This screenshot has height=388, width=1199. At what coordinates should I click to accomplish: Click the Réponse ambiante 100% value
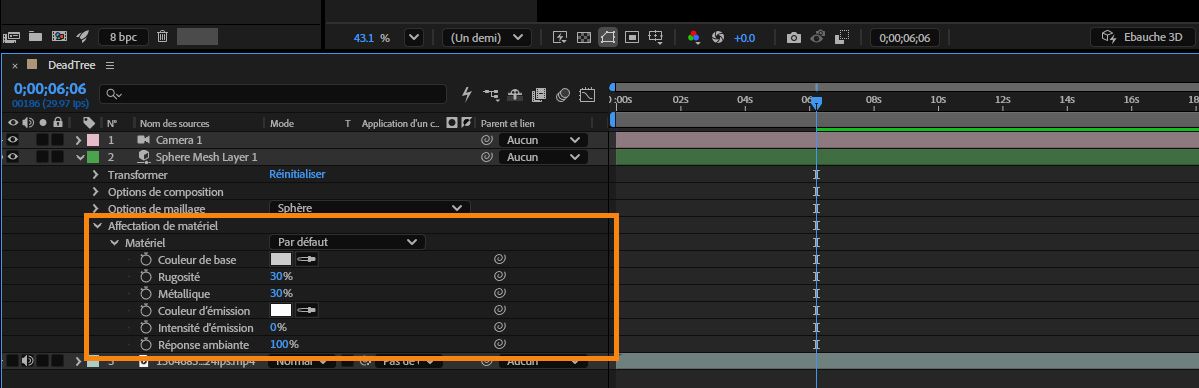284,344
